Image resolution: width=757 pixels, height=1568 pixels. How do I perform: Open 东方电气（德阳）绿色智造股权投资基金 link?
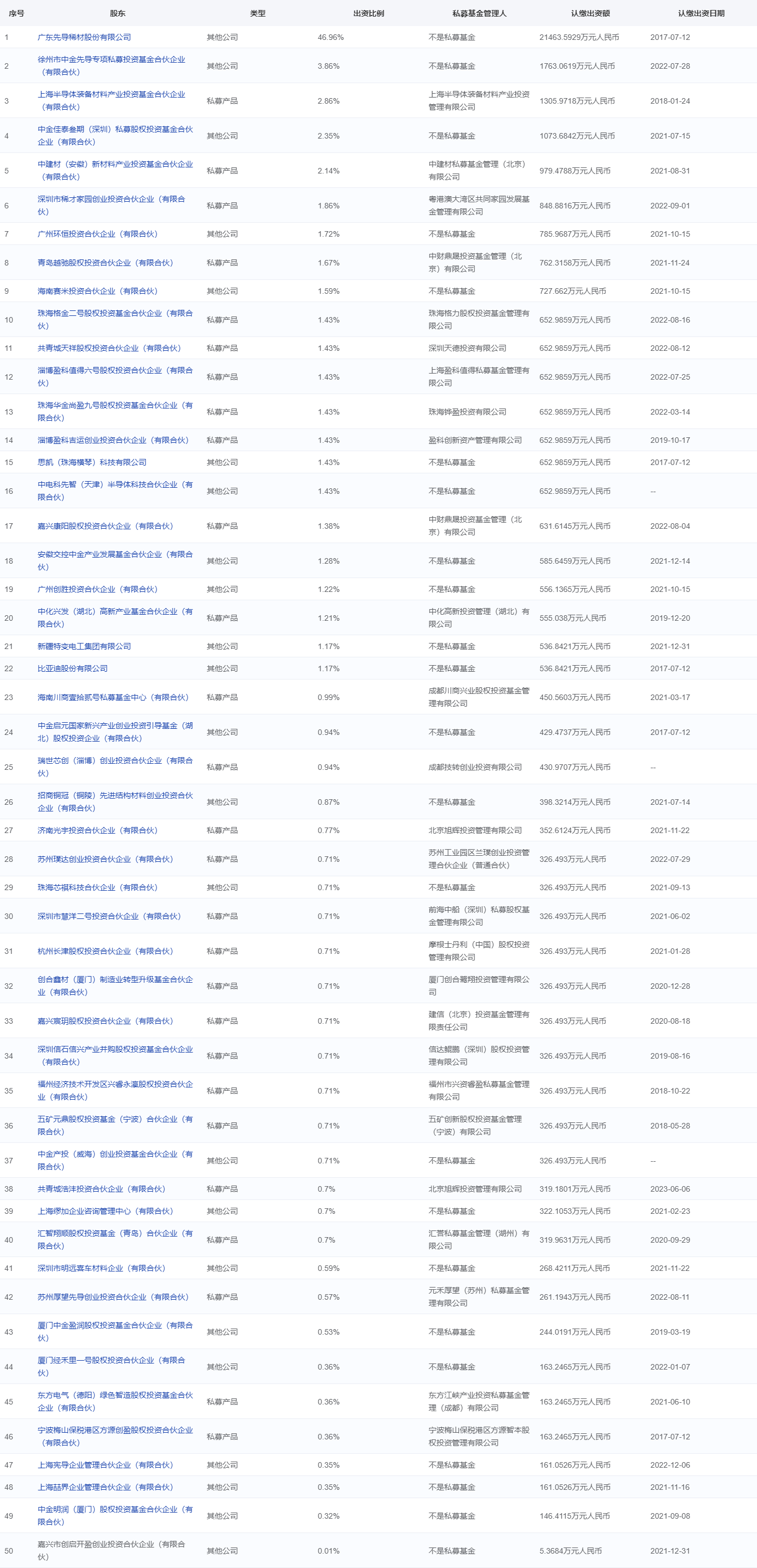(115, 1402)
